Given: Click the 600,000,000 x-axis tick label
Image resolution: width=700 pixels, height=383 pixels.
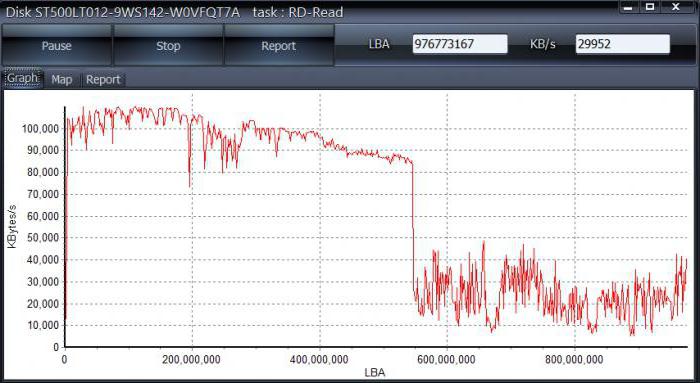Looking at the screenshot, I should (x=446, y=359).
